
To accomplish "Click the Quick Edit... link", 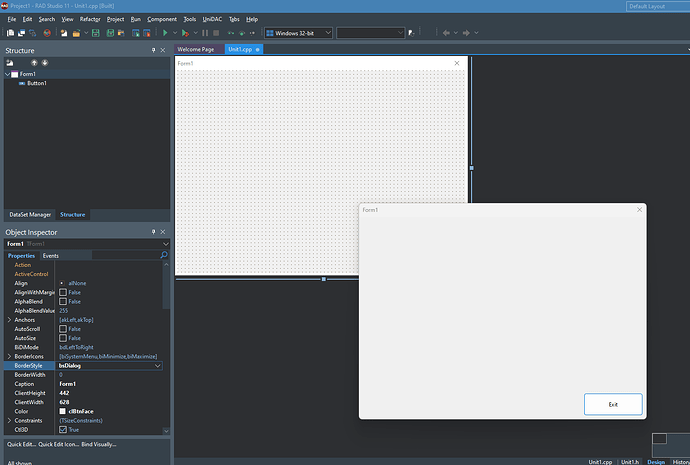I will pos(22,444).
